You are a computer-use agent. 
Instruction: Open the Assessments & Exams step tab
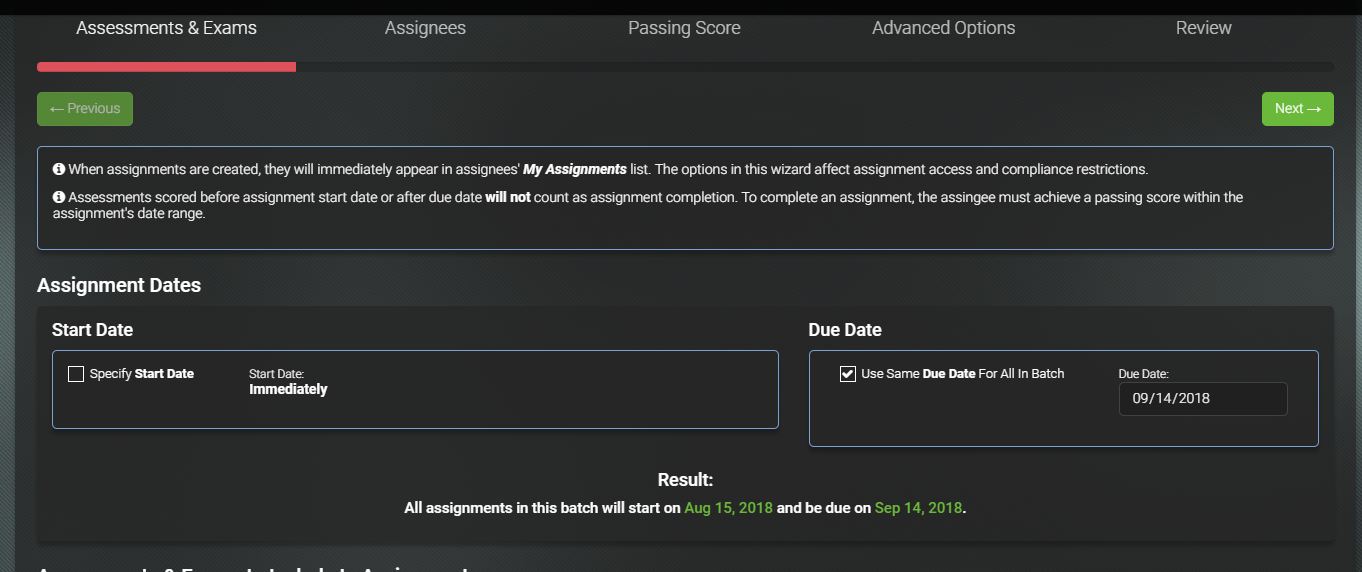tap(167, 28)
